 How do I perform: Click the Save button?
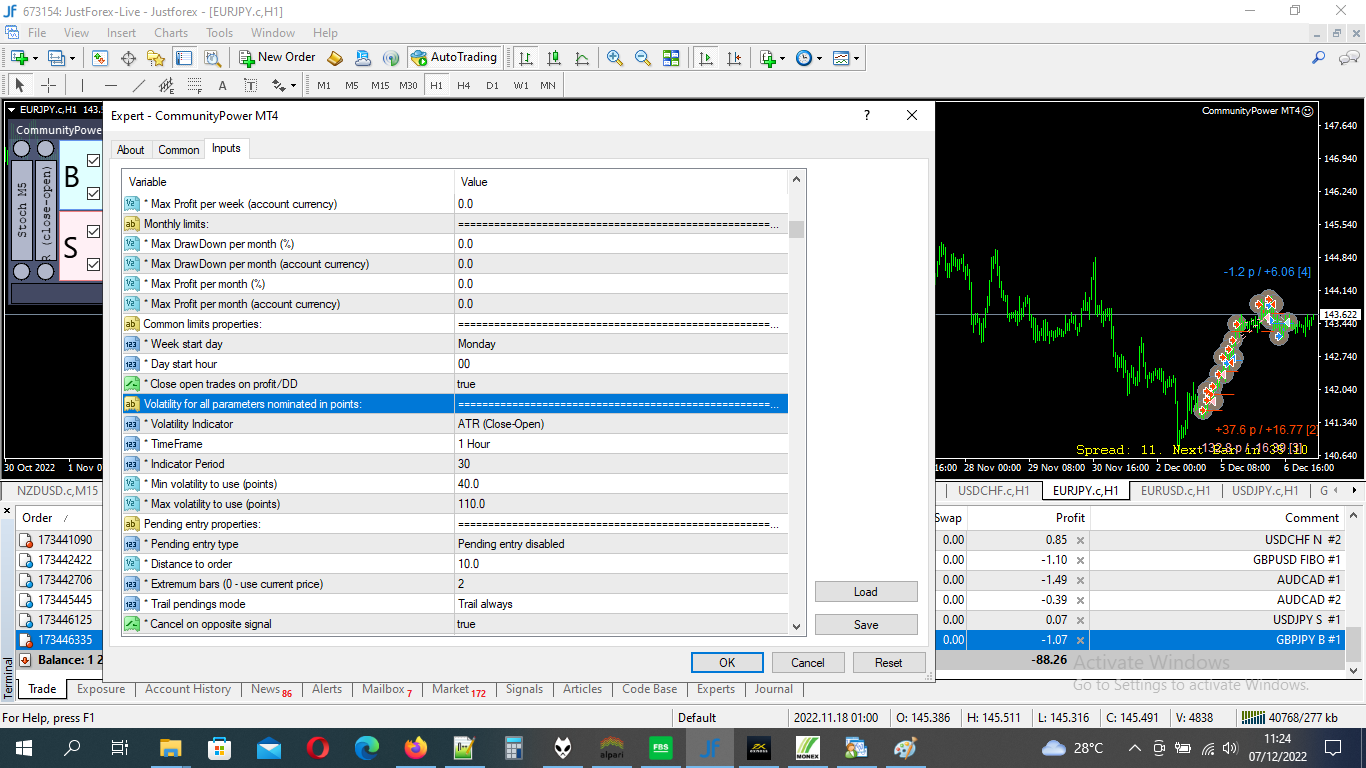pyautogui.click(x=866, y=624)
